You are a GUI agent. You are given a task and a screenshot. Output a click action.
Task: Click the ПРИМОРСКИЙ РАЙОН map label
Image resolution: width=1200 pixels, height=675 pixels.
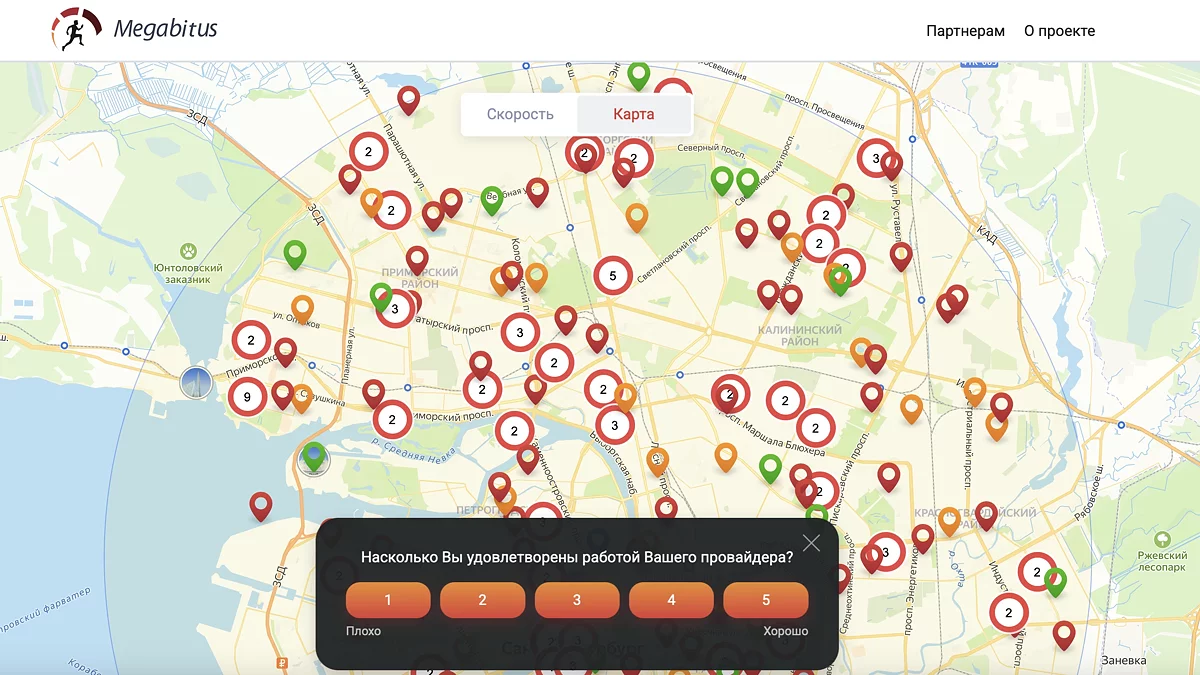click(420, 278)
